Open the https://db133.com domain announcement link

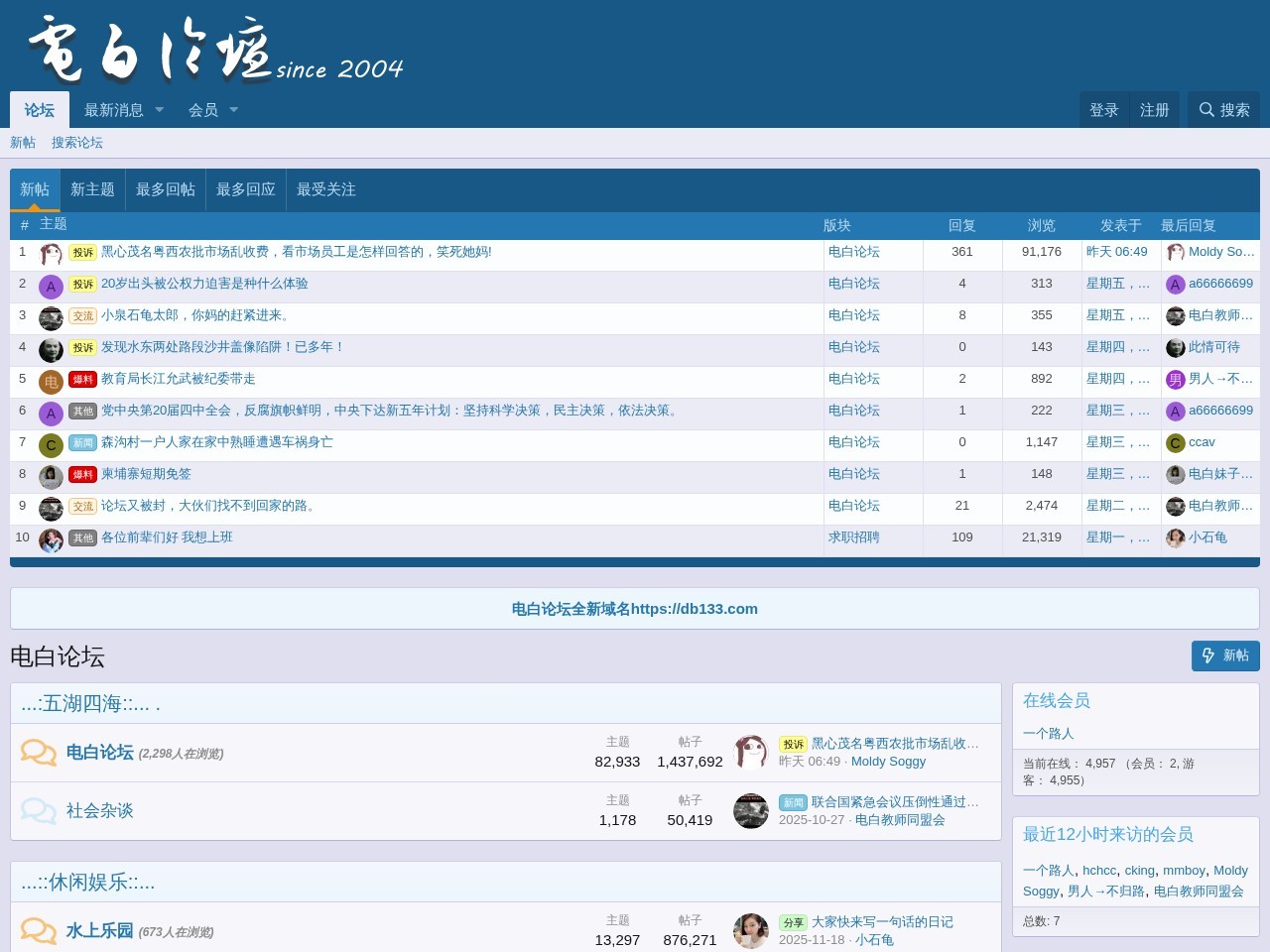(634, 609)
